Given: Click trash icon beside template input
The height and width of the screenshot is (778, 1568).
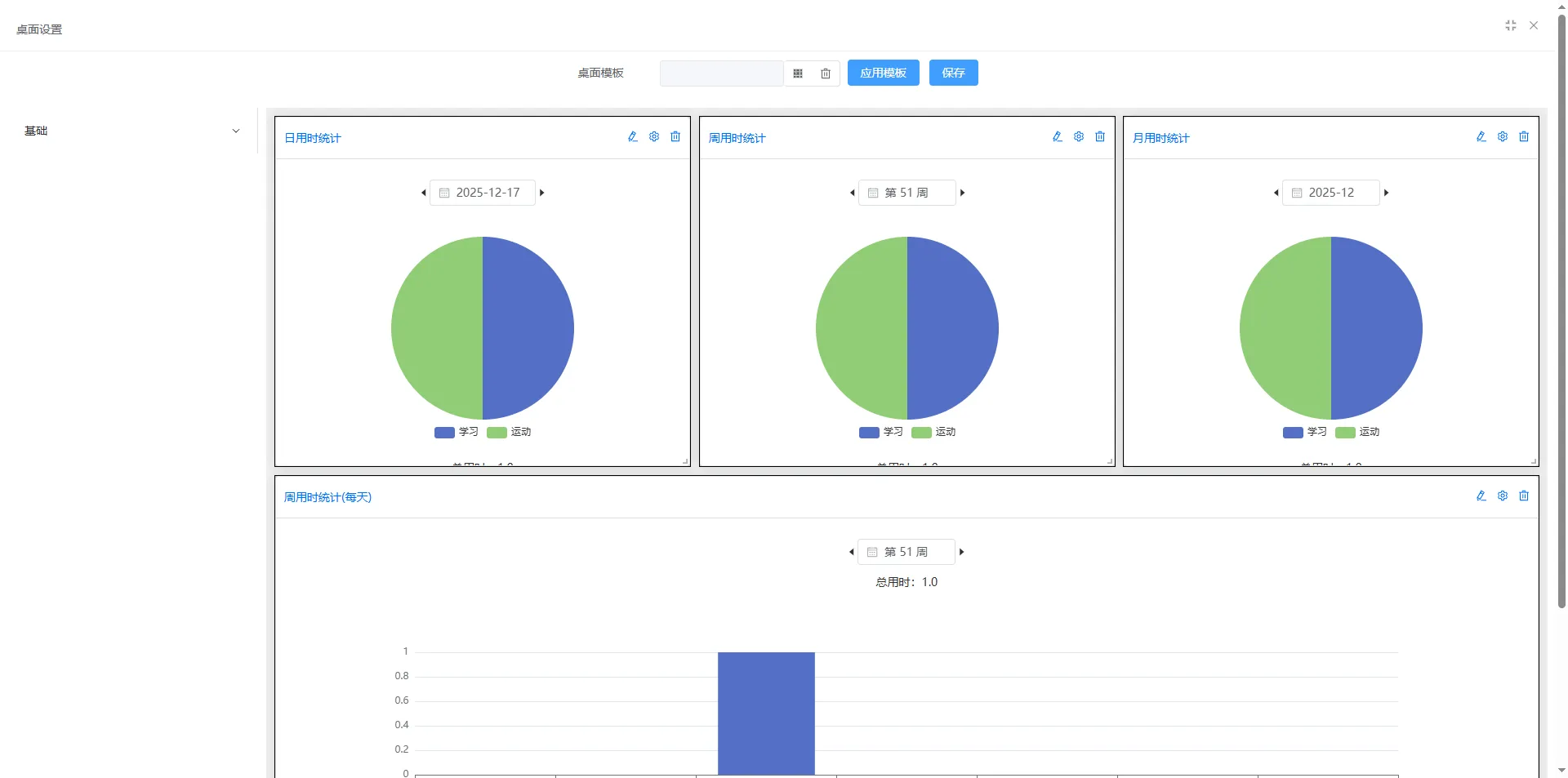Looking at the screenshot, I should click(x=826, y=73).
